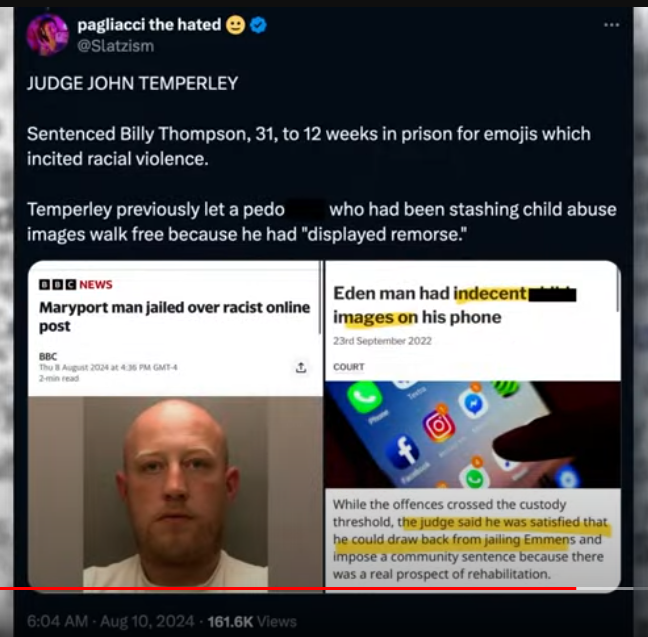
Task: Open the pagliacci the hated profile avatar
Action: coord(48,35)
